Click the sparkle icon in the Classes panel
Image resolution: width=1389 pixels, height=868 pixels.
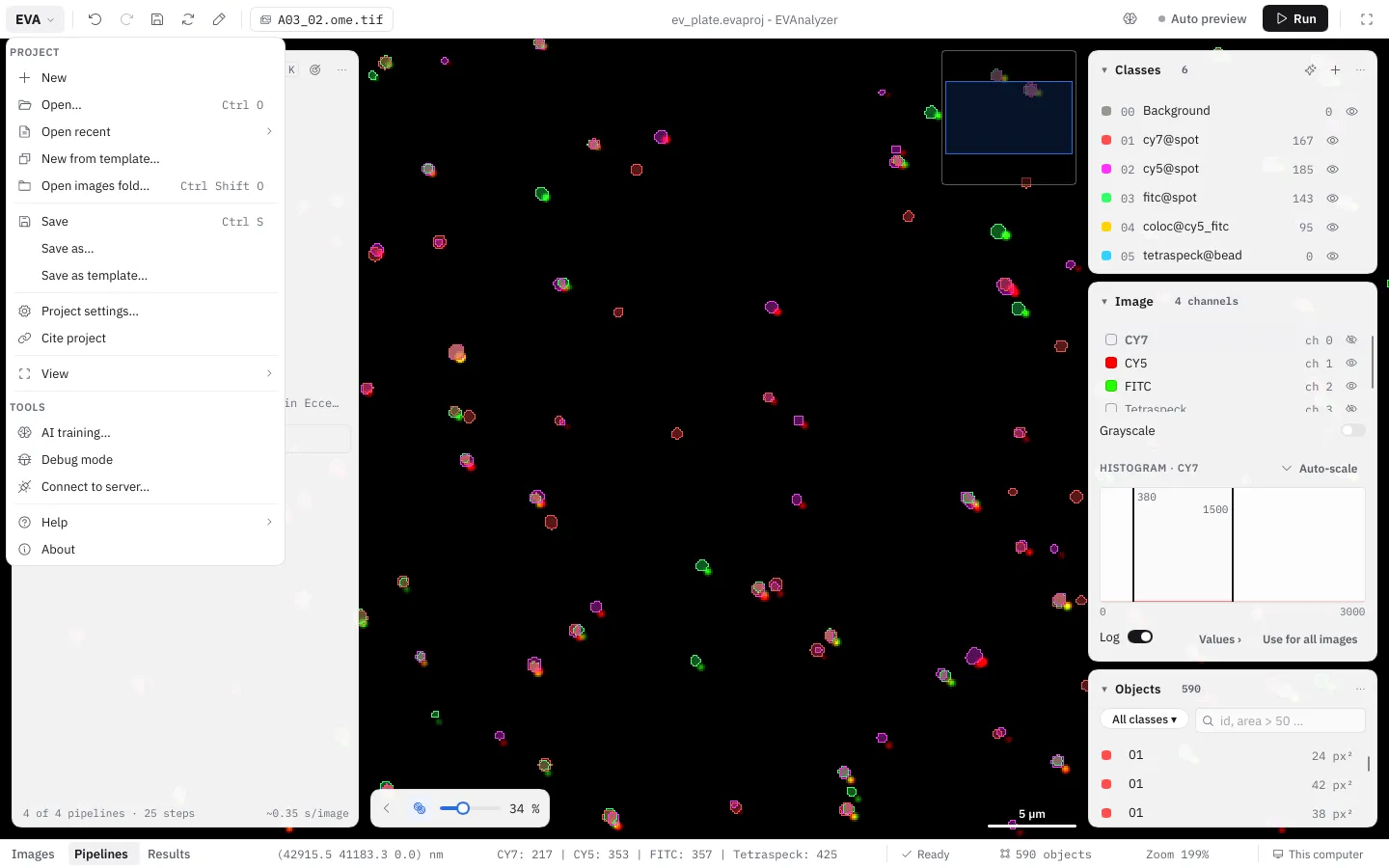pyautogui.click(x=1310, y=70)
